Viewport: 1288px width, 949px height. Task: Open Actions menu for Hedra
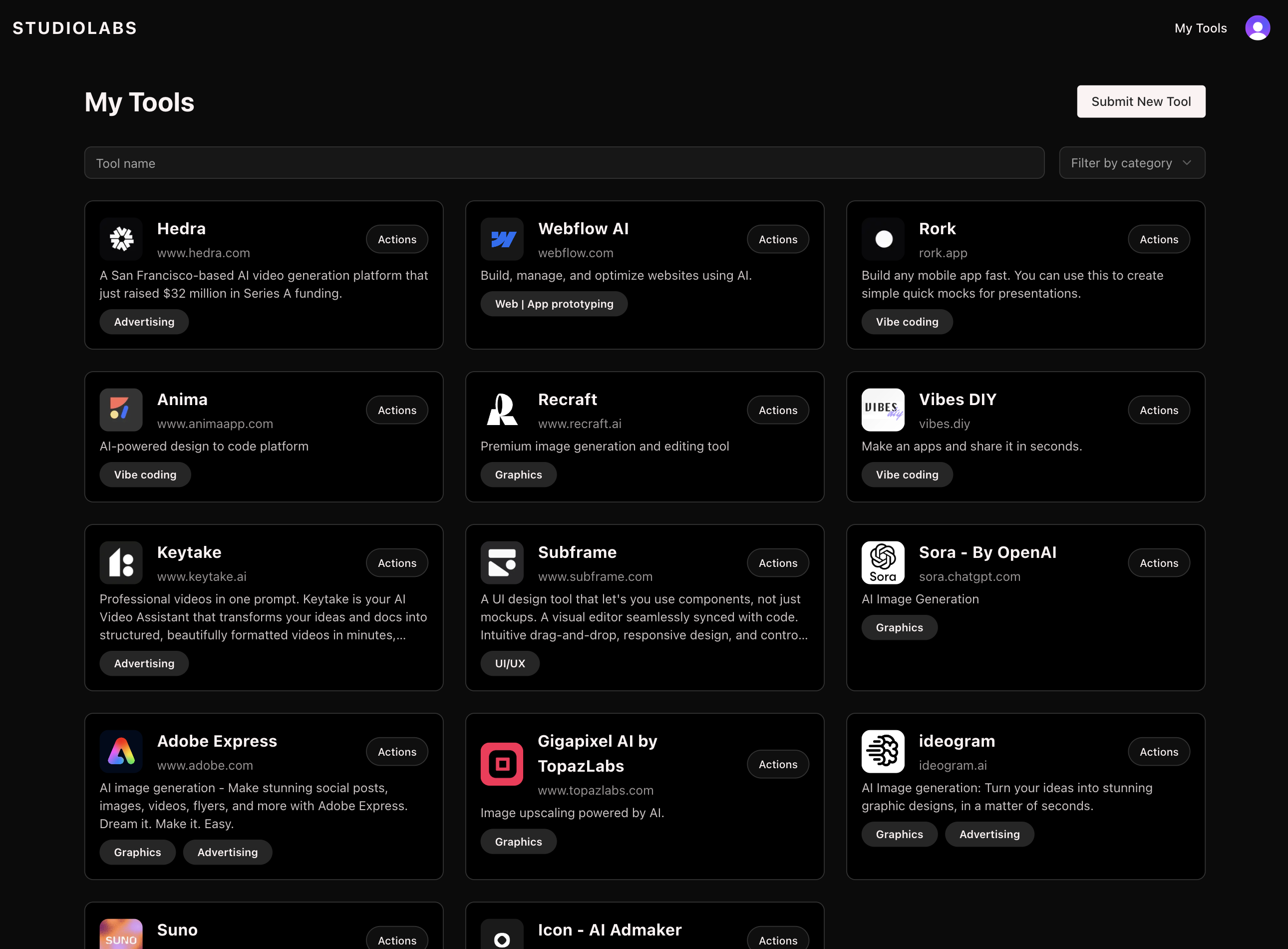(397, 240)
